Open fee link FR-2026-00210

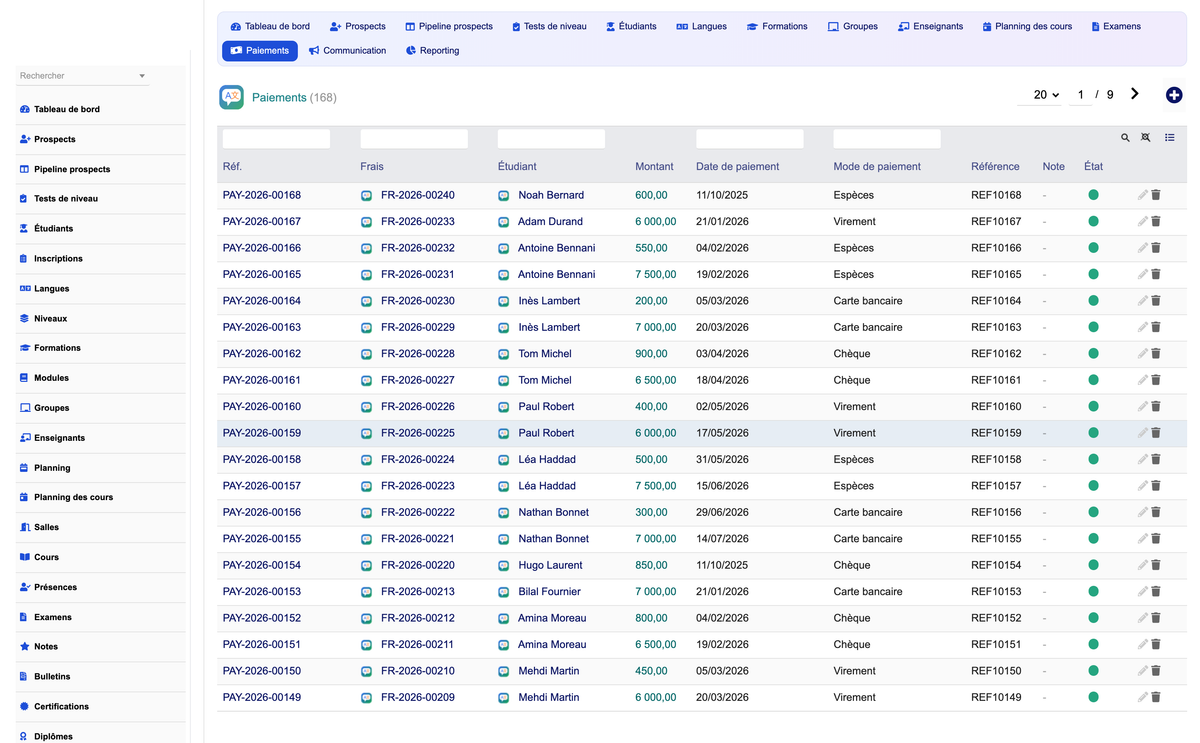(418, 671)
